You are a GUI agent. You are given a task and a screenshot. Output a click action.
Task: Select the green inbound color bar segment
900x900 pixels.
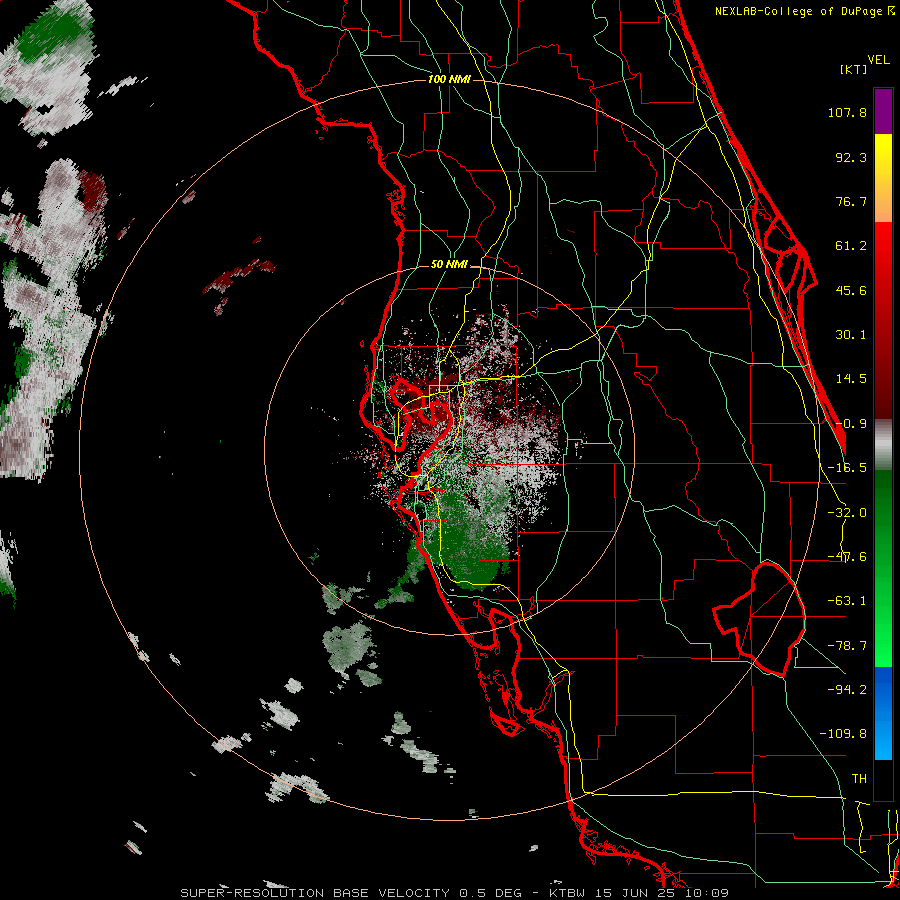click(883, 568)
